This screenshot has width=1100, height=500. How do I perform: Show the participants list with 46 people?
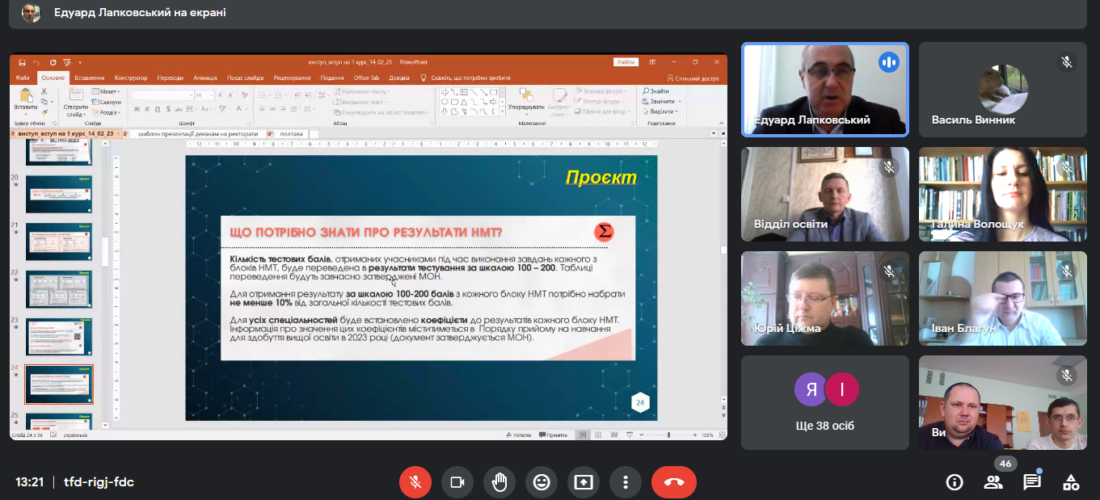[993, 482]
